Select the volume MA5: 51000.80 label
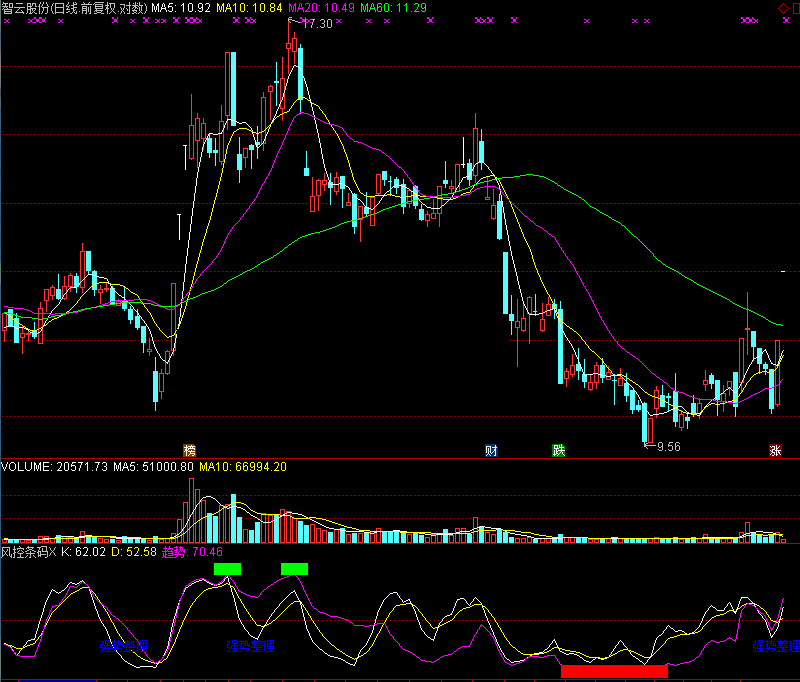 [154, 467]
